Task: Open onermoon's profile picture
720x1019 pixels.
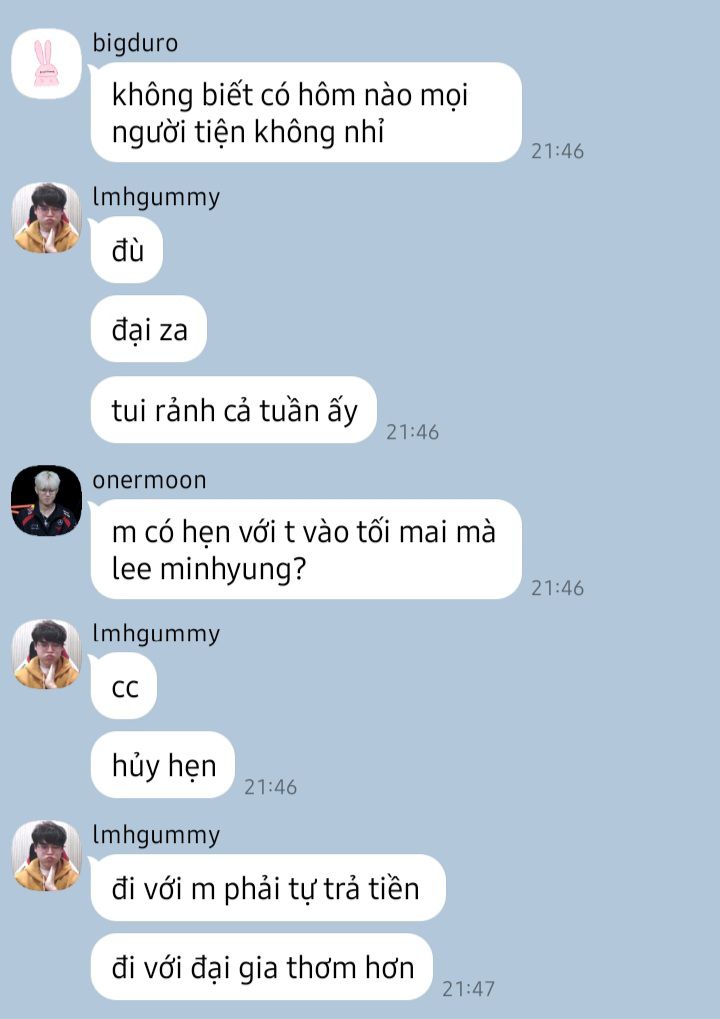Action: (46, 500)
